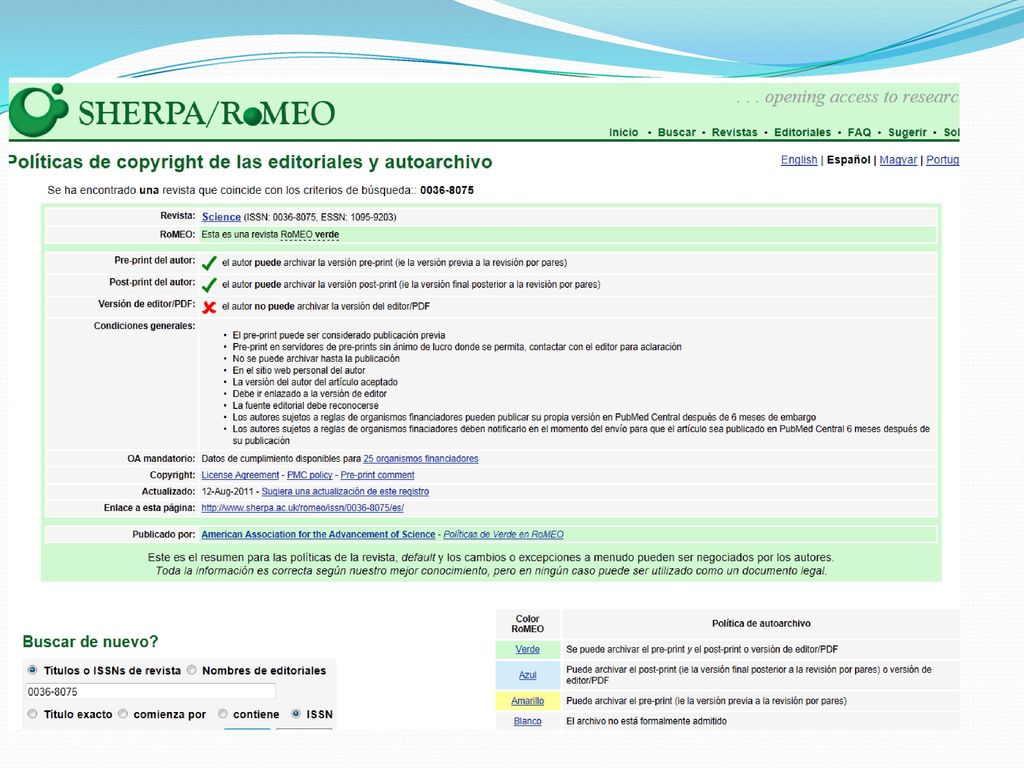1024x768 pixels.
Task: Open the License Agreement link
Action: (x=240, y=475)
